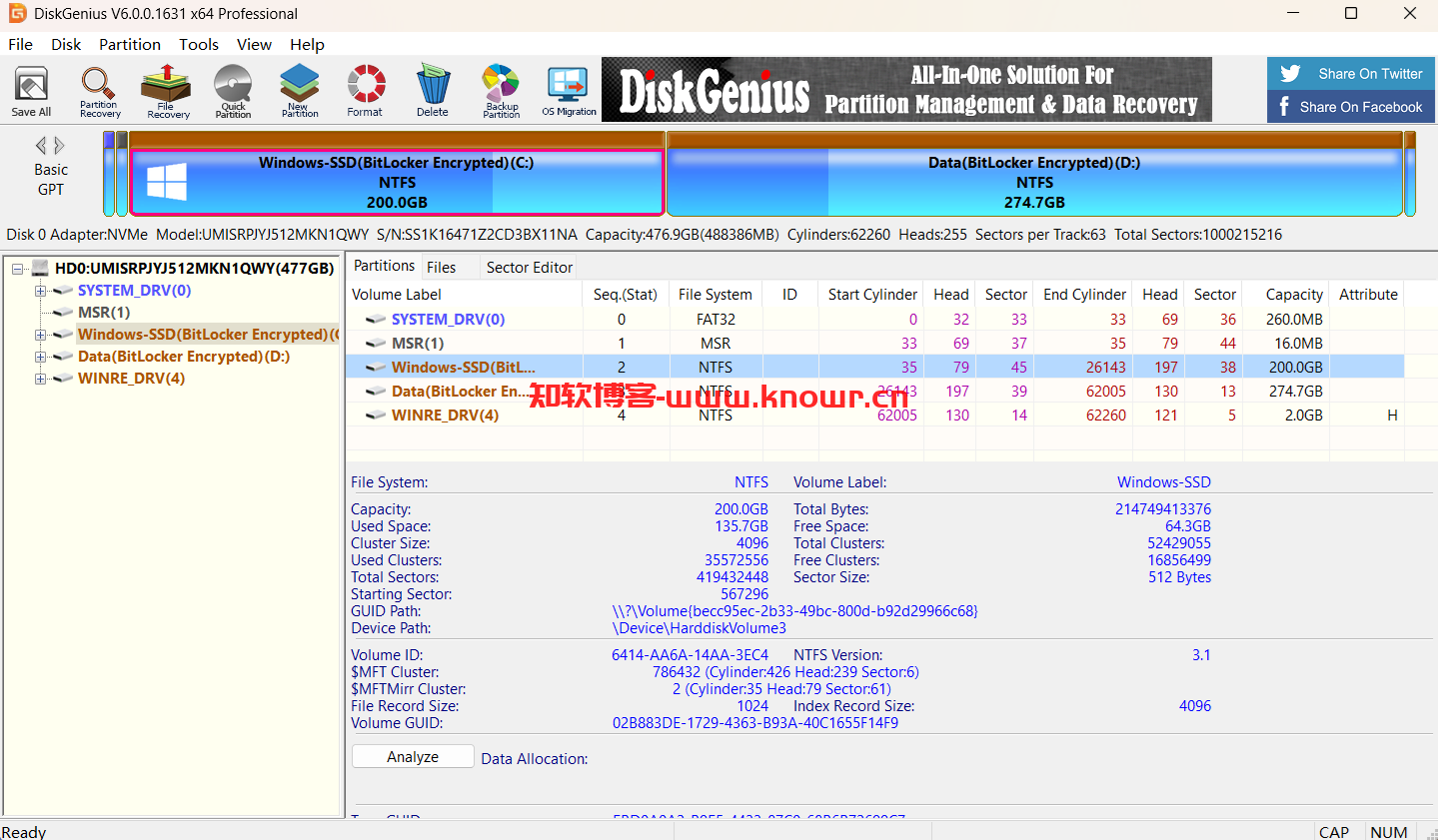The image size is (1438, 840).
Task: Go to the previous disk arrow
Action: [41, 146]
